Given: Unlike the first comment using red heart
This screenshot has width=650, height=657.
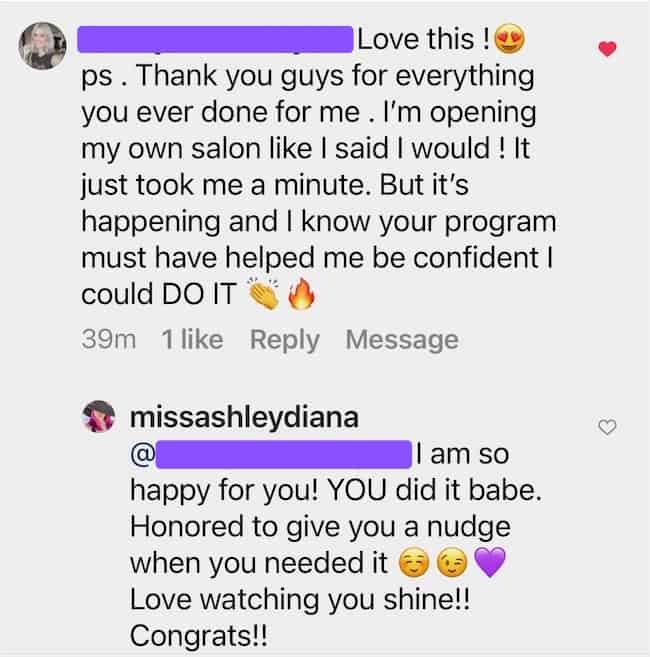Looking at the screenshot, I should pos(607,49).
